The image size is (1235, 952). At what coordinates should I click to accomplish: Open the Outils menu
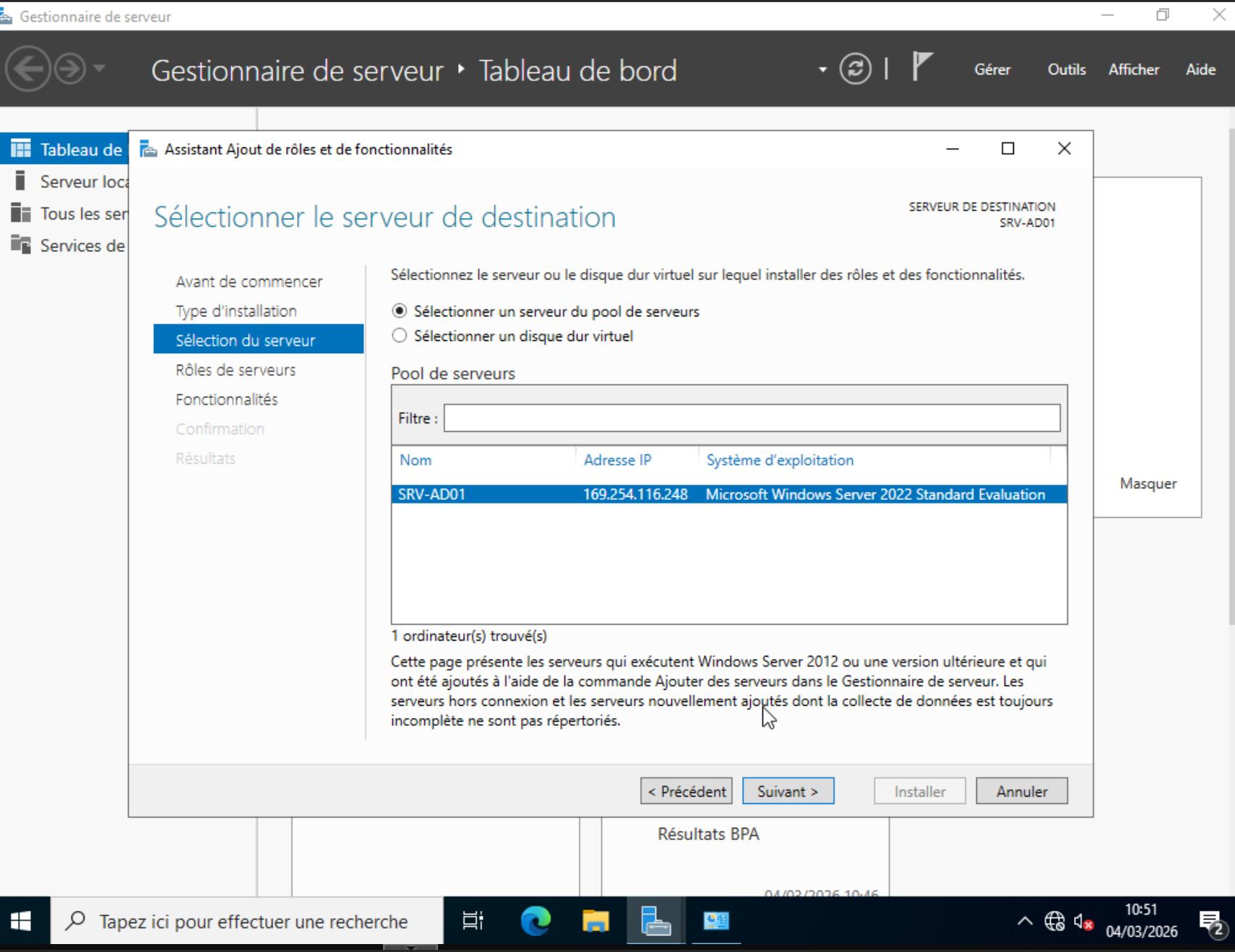pyautogui.click(x=1066, y=69)
